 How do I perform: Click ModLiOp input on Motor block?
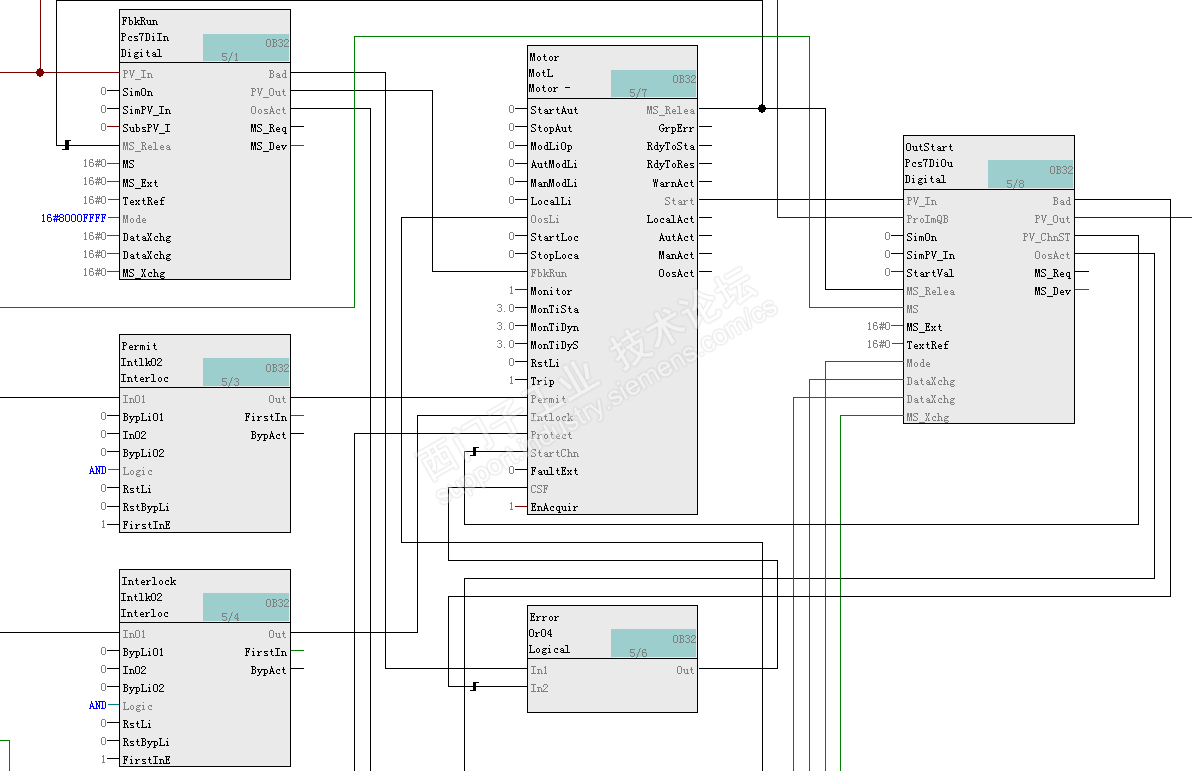tap(551, 146)
